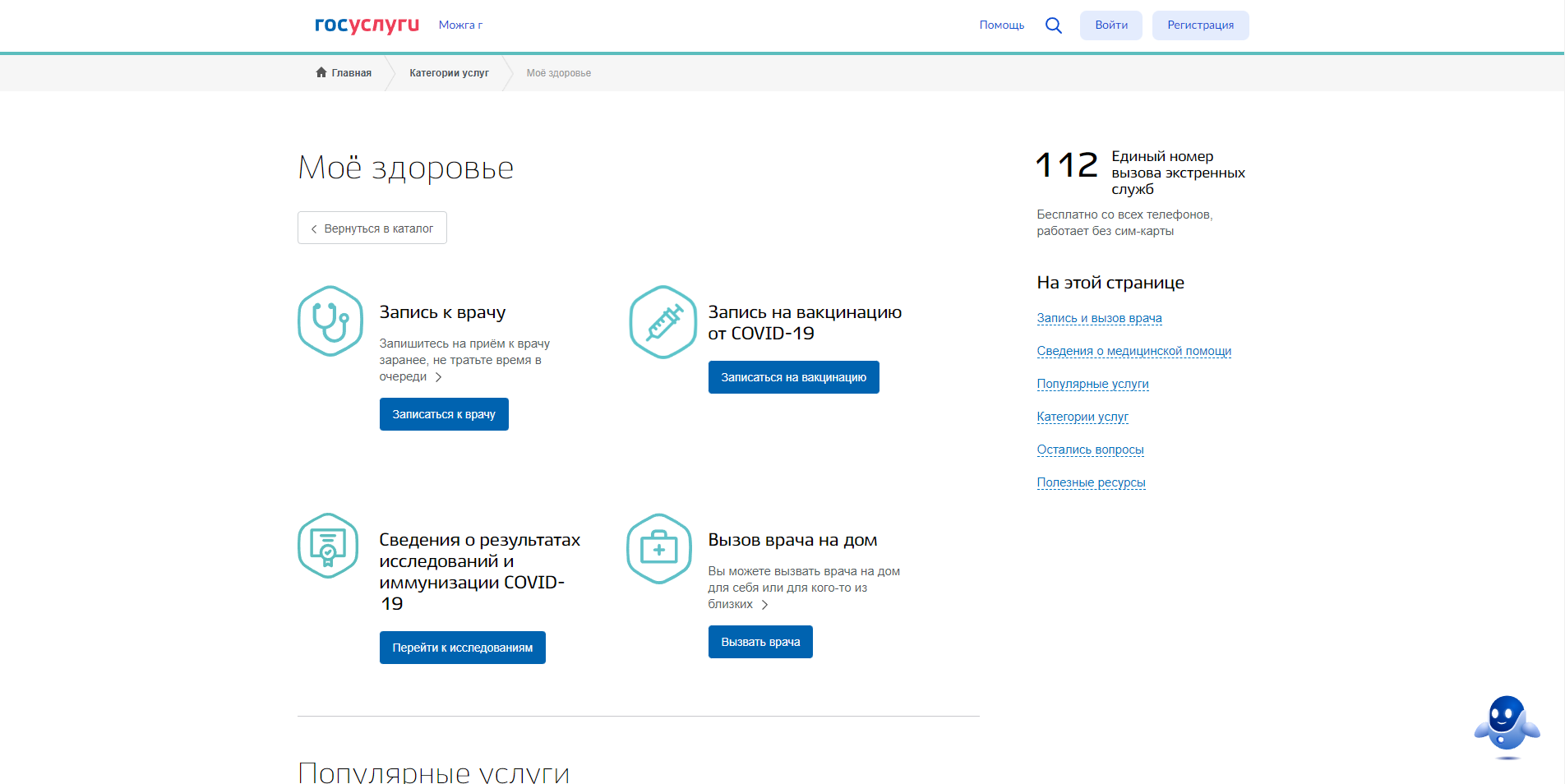
Task: Click Перейти к исследованиям button
Action: 463,648
